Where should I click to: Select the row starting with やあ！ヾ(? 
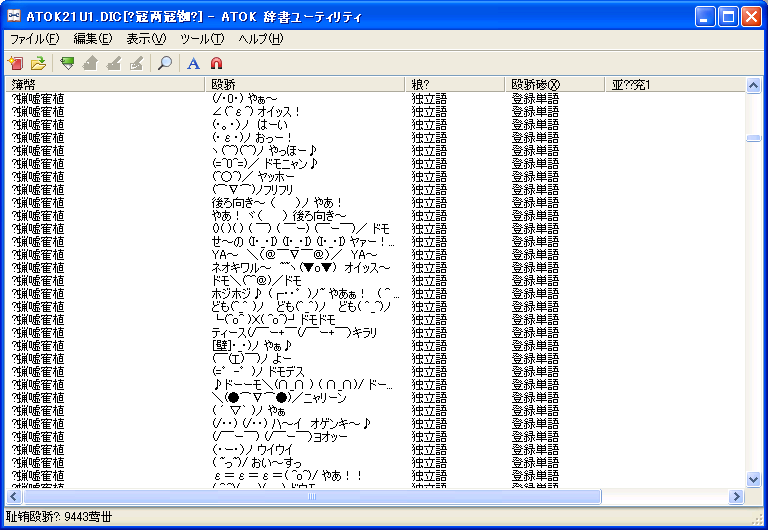375,216
